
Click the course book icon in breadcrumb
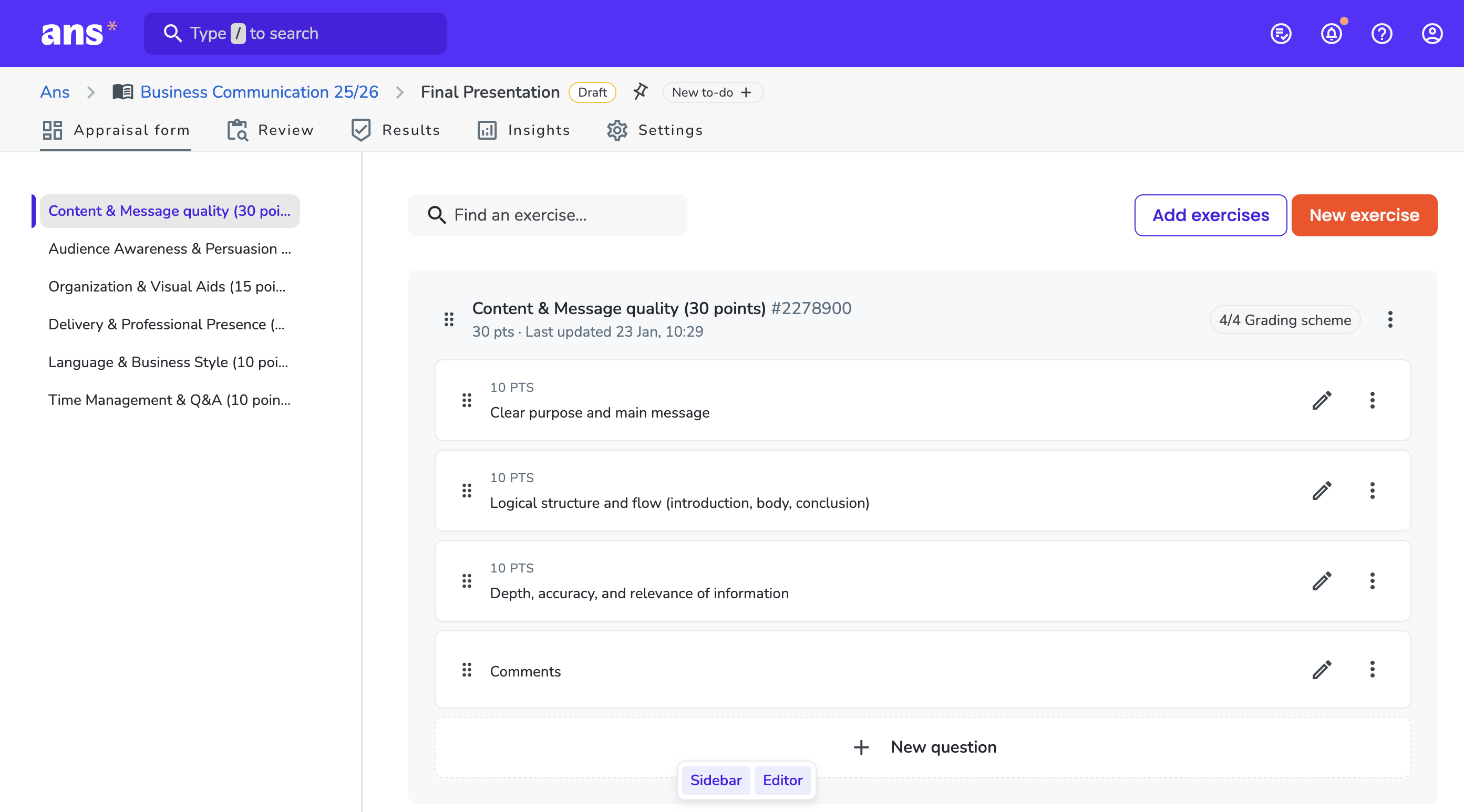coord(123,91)
